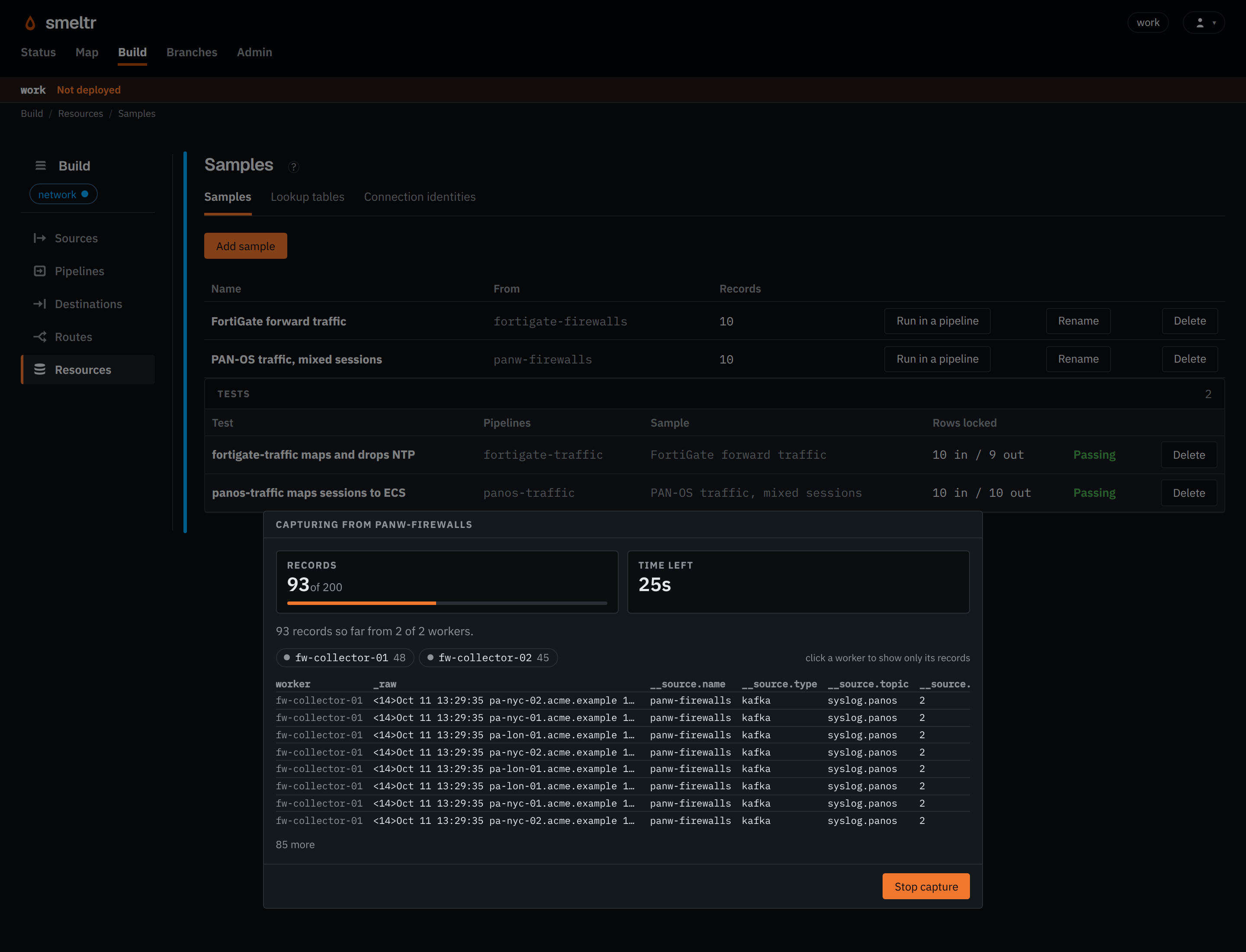Click the Passing status of fortigate-traffic test
The width and height of the screenshot is (1246, 952).
[1094, 454]
